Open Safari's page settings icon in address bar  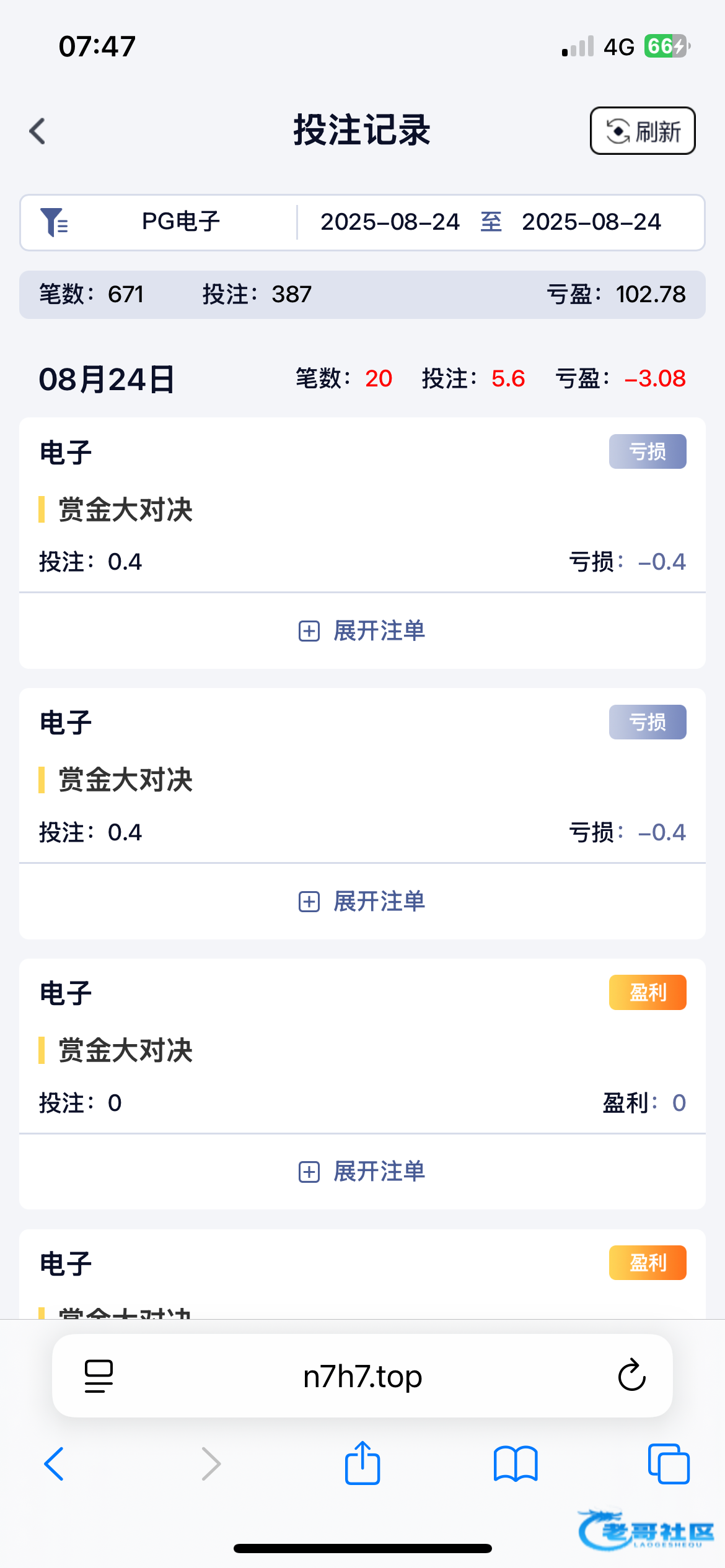[99, 1375]
